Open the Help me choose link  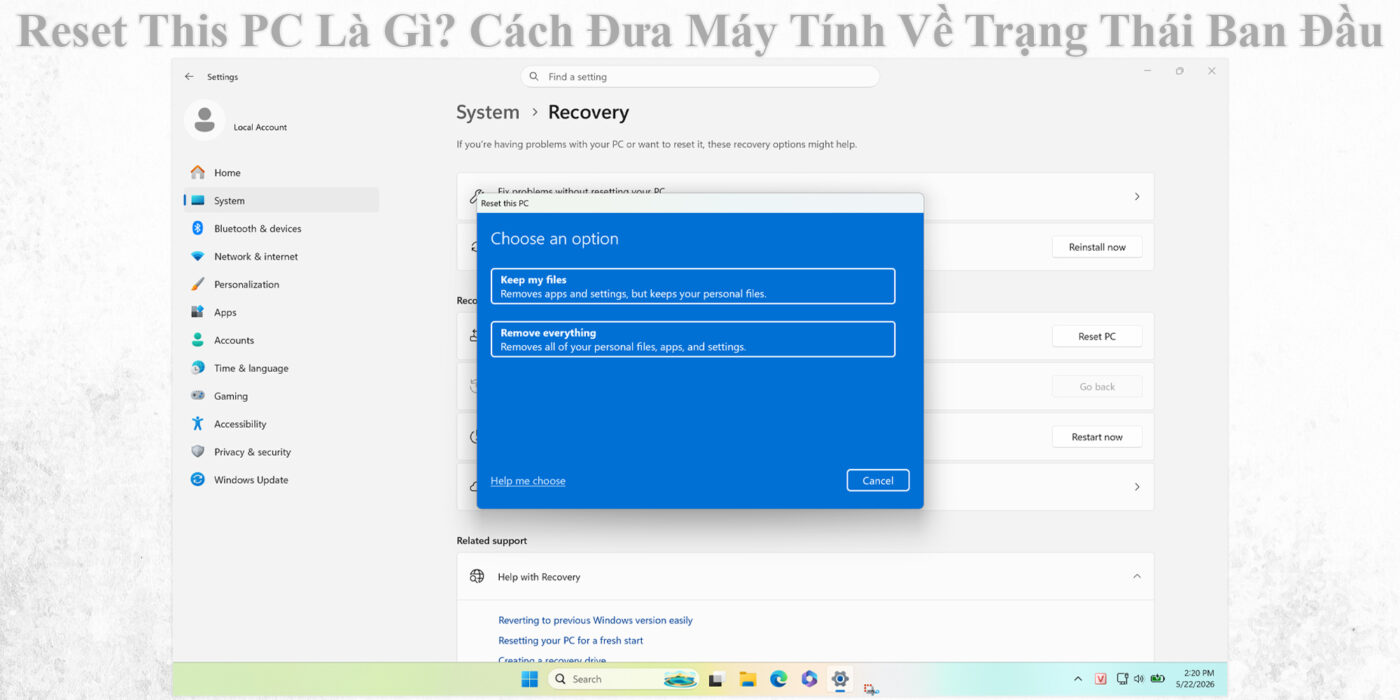[x=528, y=481]
